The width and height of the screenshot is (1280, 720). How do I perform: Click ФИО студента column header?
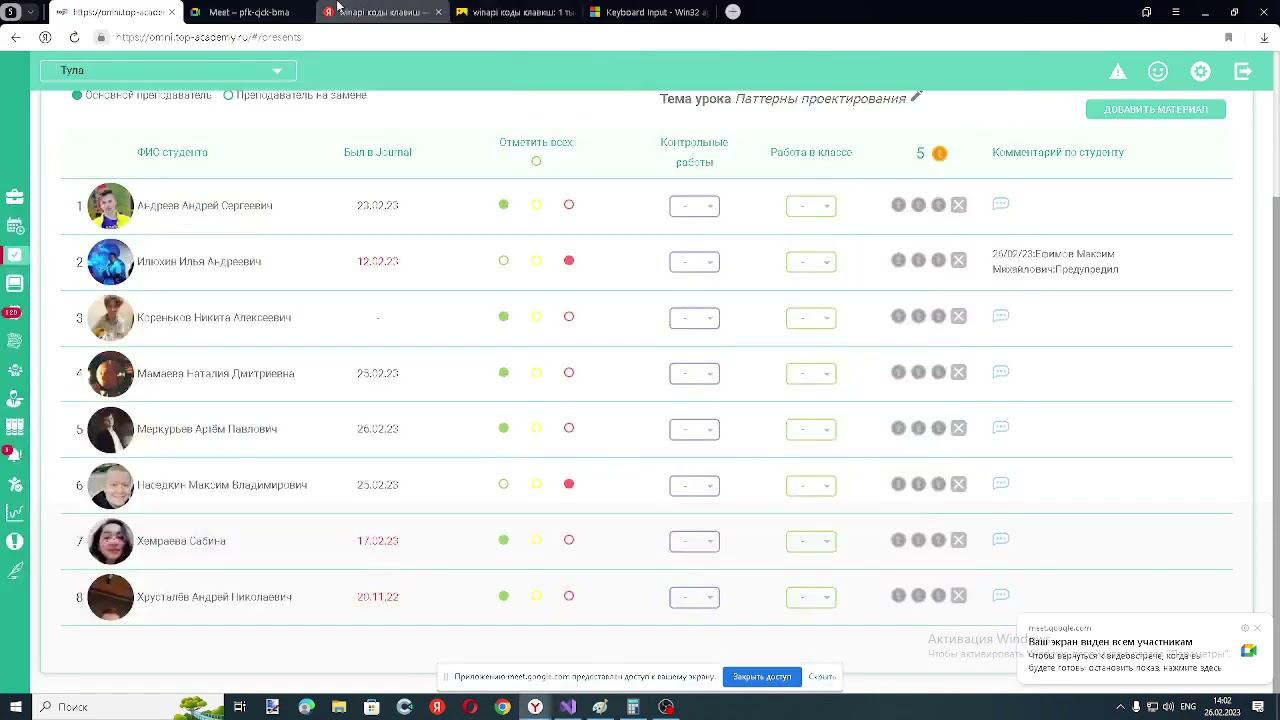click(172, 152)
